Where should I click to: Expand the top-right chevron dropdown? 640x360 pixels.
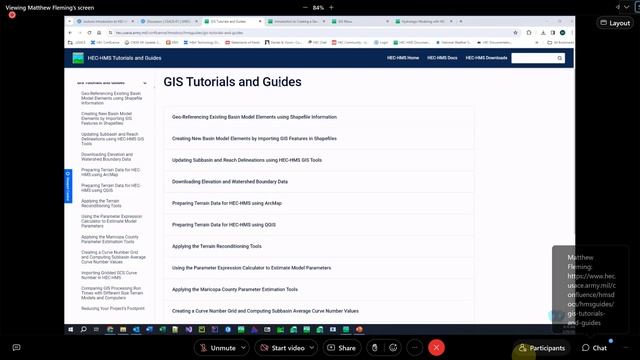click(x=626, y=7)
